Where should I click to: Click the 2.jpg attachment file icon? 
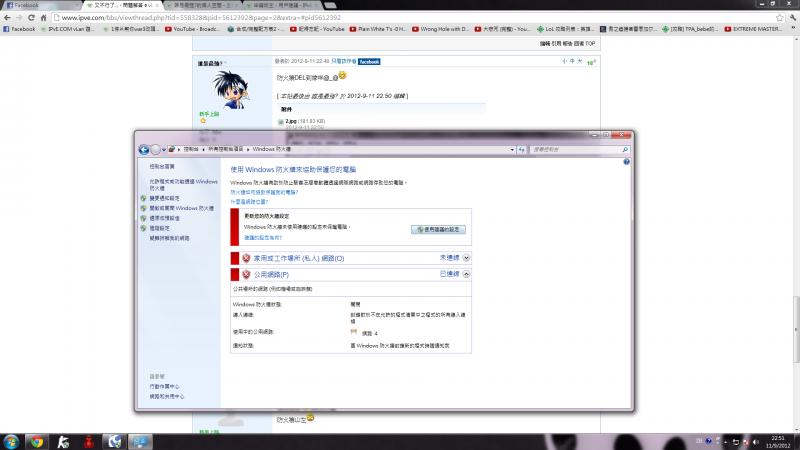280,122
